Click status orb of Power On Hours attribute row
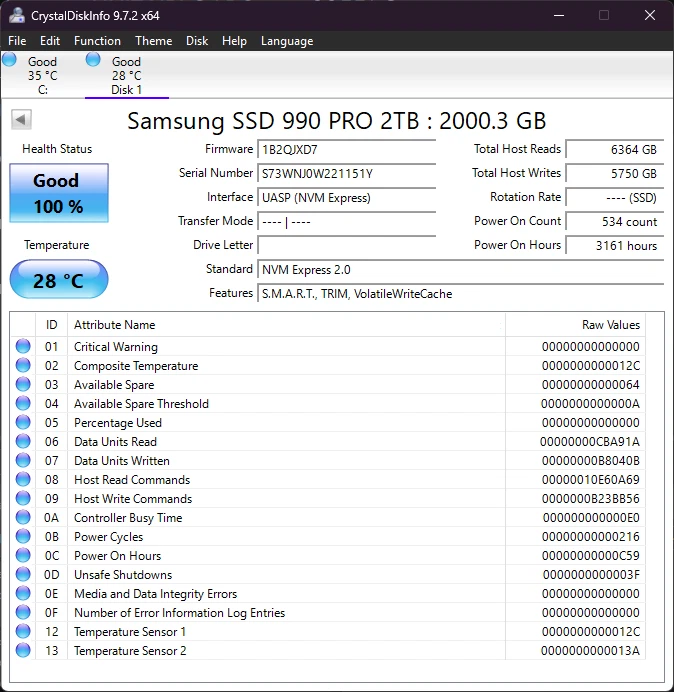The width and height of the screenshot is (674, 692). [x=23, y=555]
